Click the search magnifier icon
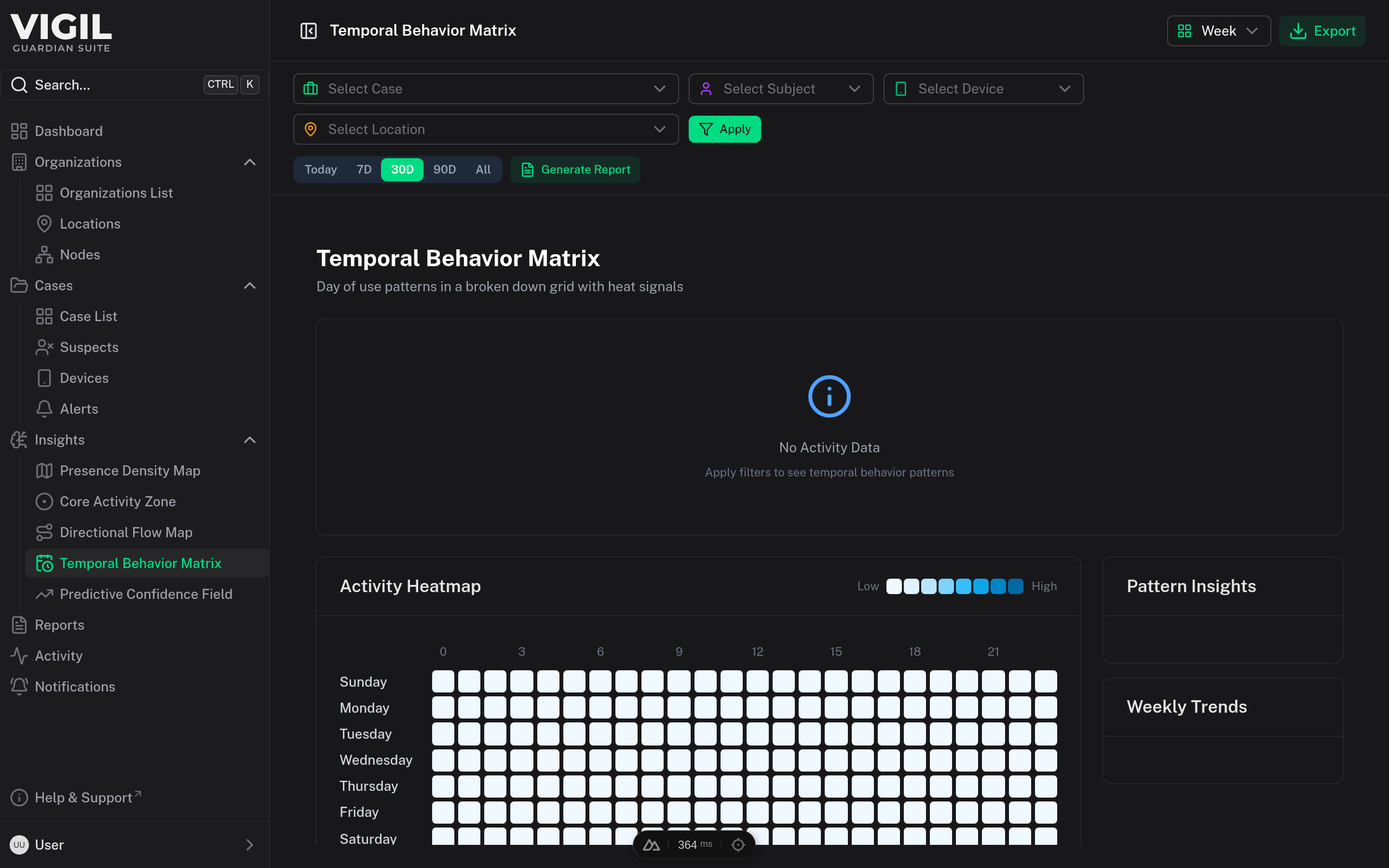This screenshot has height=868, width=1389. point(19,85)
